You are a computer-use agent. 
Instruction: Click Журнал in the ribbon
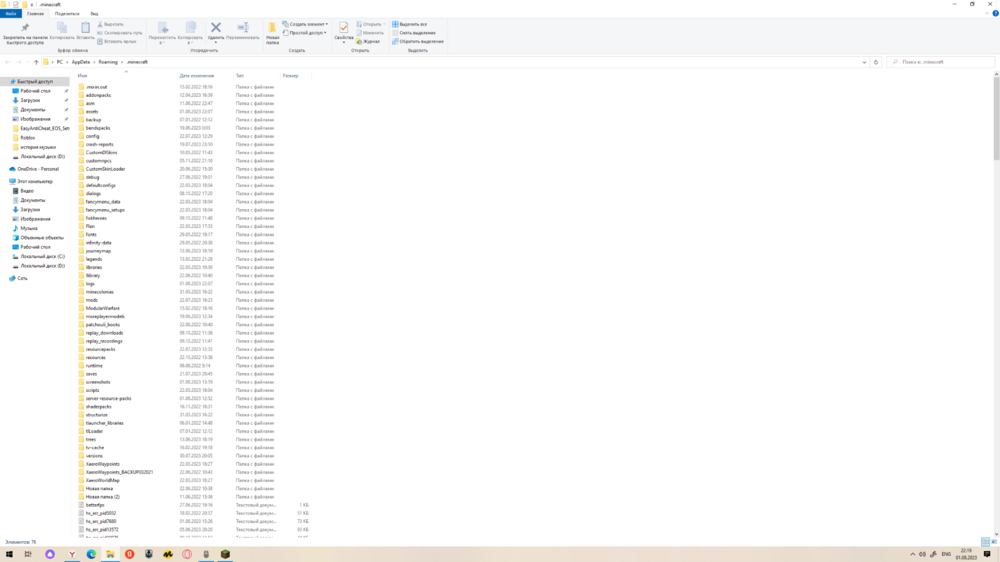coord(371,41)
